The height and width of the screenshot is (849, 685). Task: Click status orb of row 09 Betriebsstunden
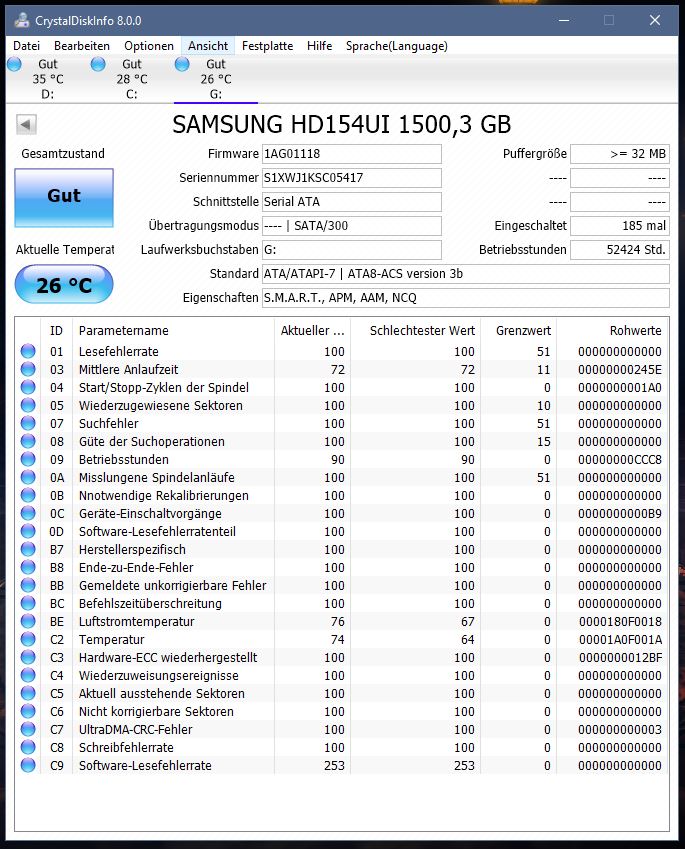pyautogui.click(x=28, y=459)
